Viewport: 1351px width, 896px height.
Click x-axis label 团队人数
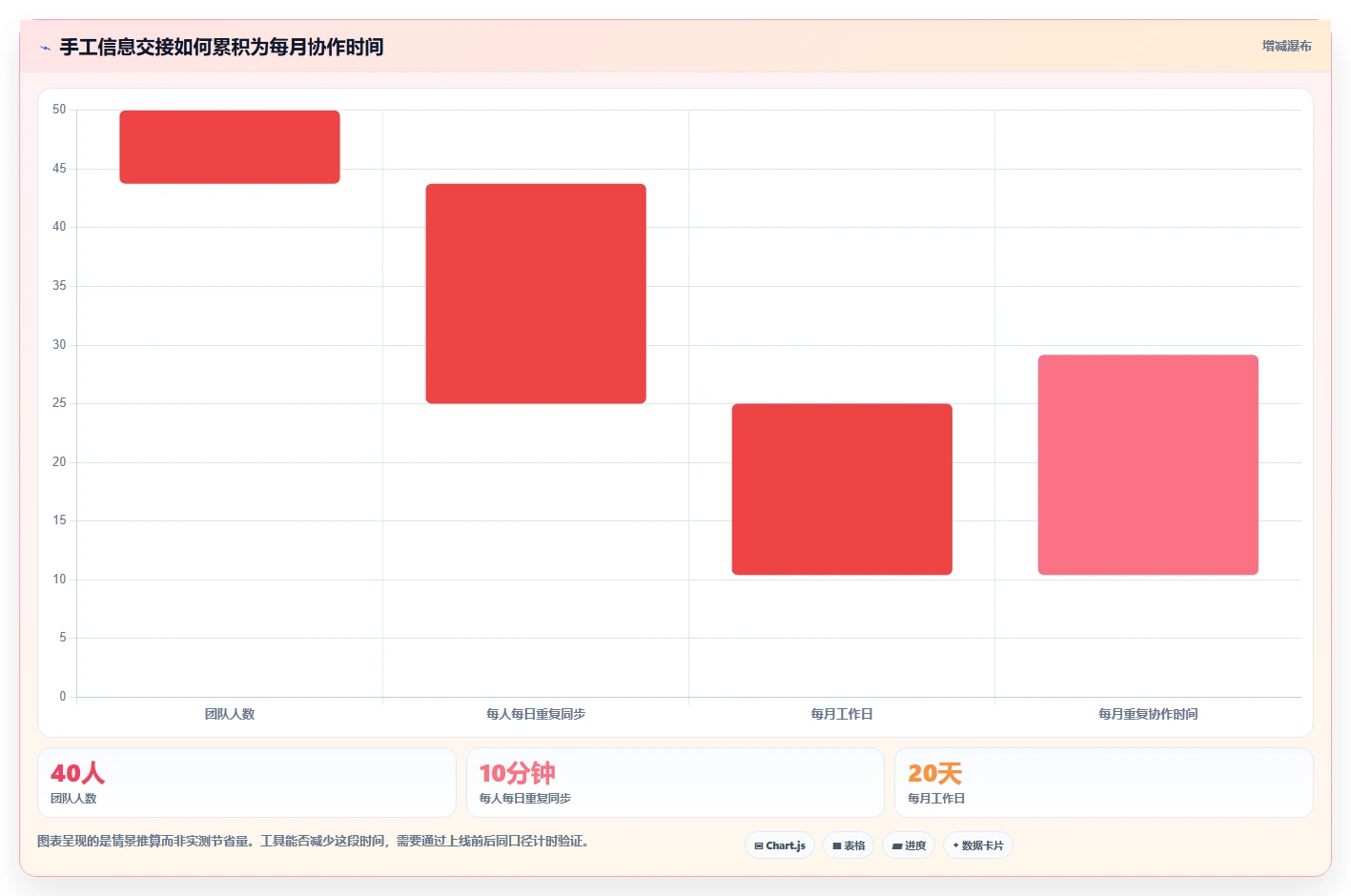tap(230, 714)
